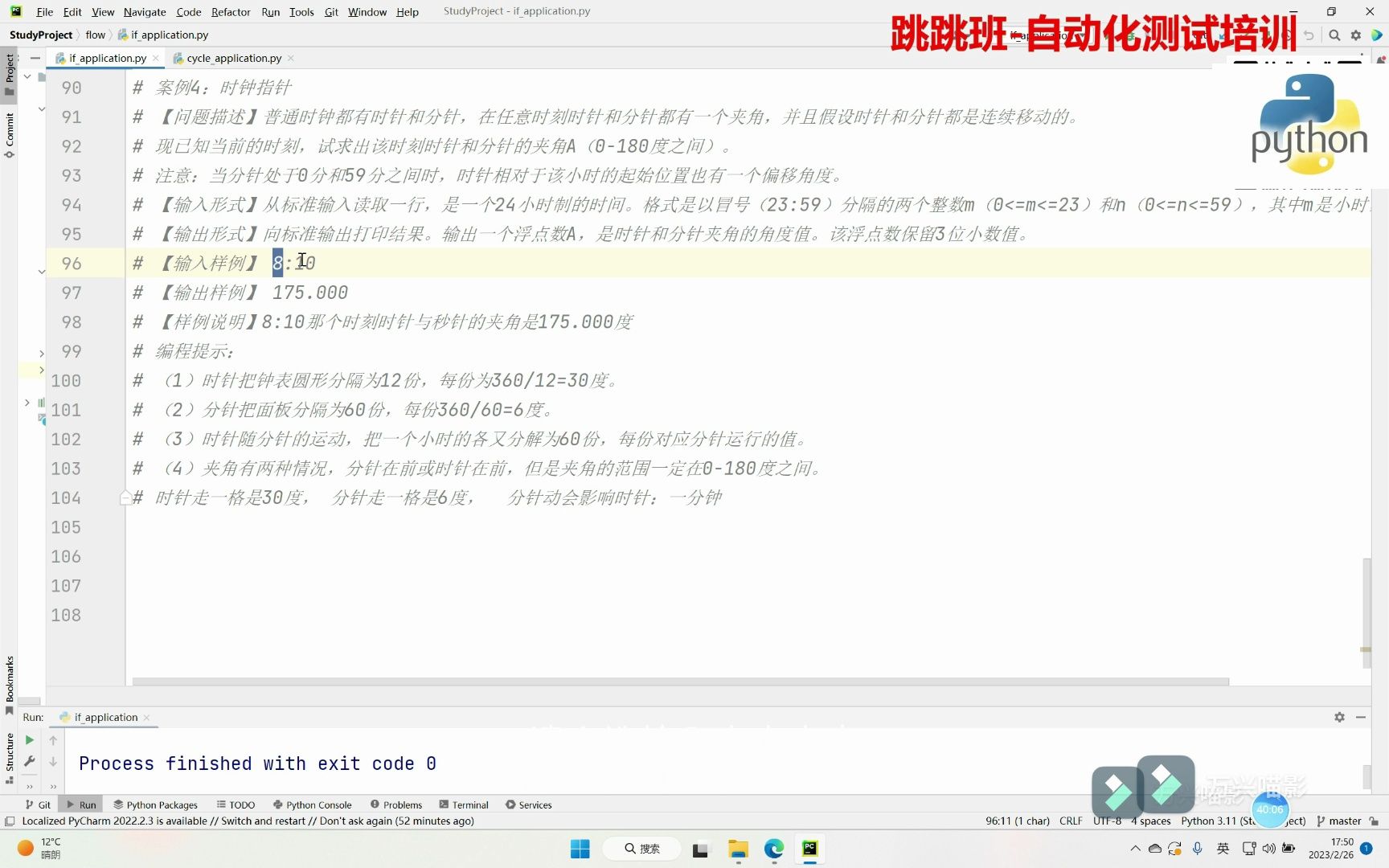1389x868 pixels.
Task: Open git branch master widget
Action: pyautogui.click(x=1338, y=821)
